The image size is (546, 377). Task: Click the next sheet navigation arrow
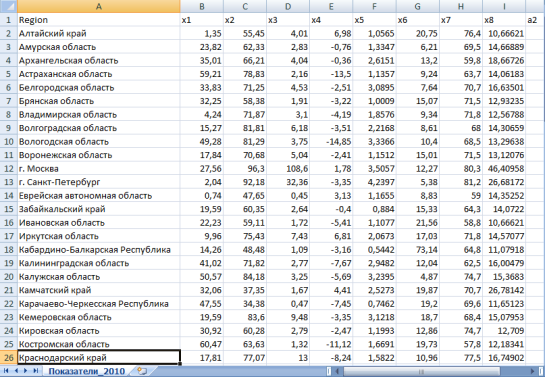[x=26, y=371]
